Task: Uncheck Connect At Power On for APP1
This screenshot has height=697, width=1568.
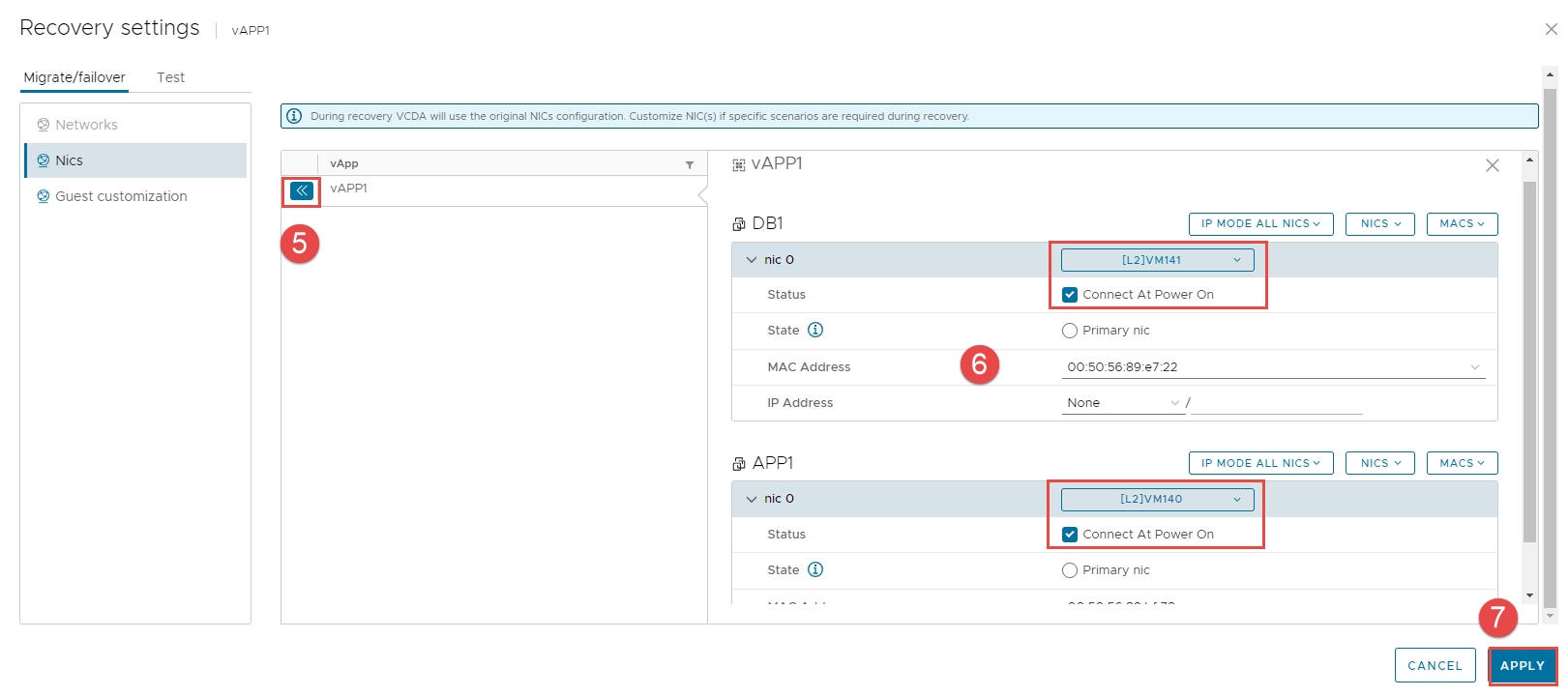Action: (1070, 535)
